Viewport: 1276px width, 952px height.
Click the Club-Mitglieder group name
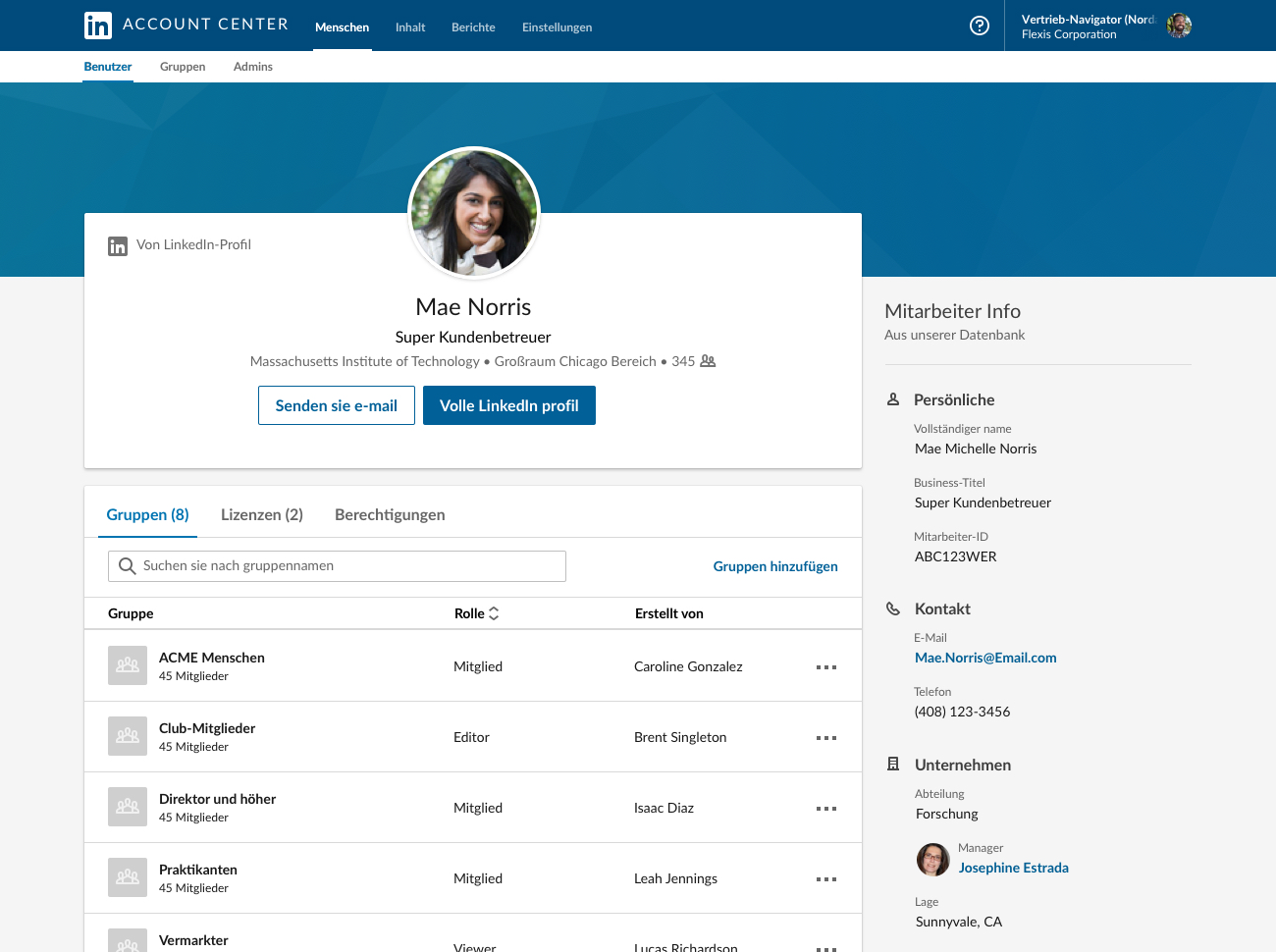[207, 728]
